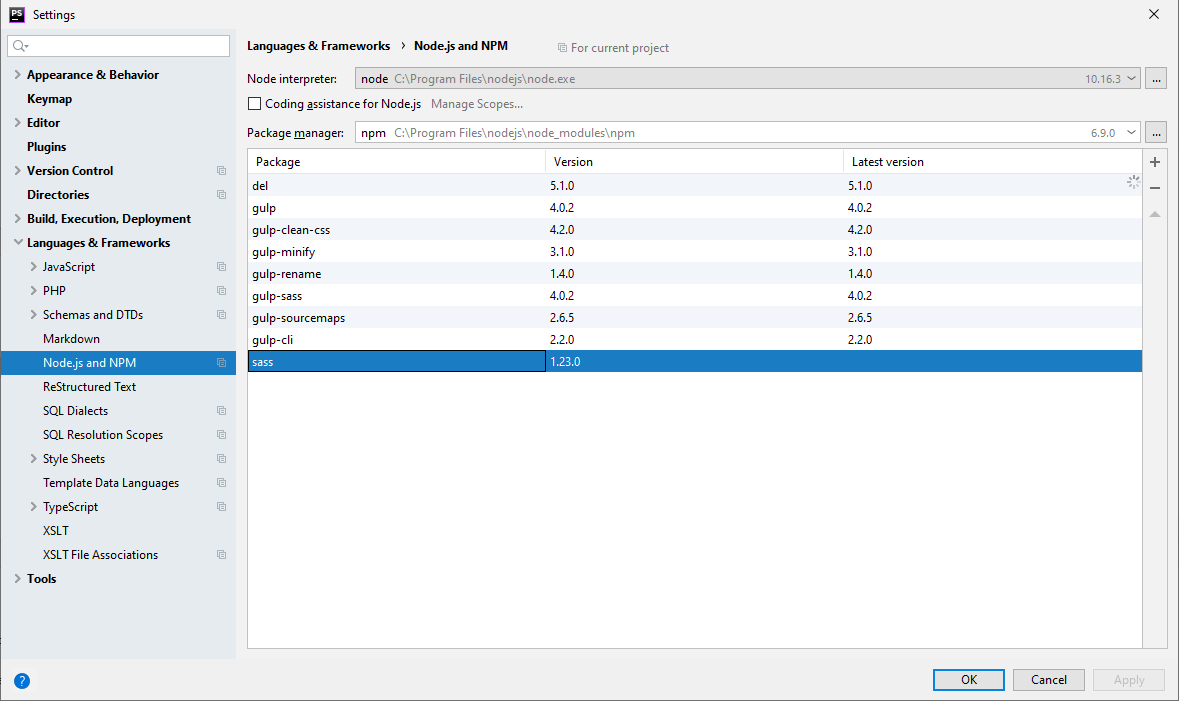The image size is (1179, 701).
Task: Click inside the settings search field
Action: [x=118, y=46]
